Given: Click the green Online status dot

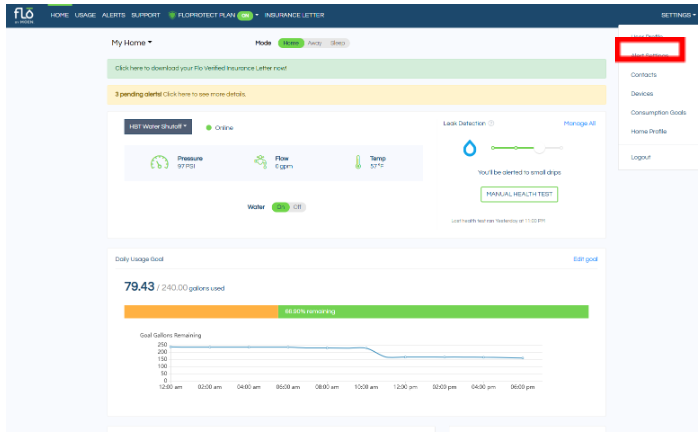Looking at the screenshot, I should pos(208,128).
